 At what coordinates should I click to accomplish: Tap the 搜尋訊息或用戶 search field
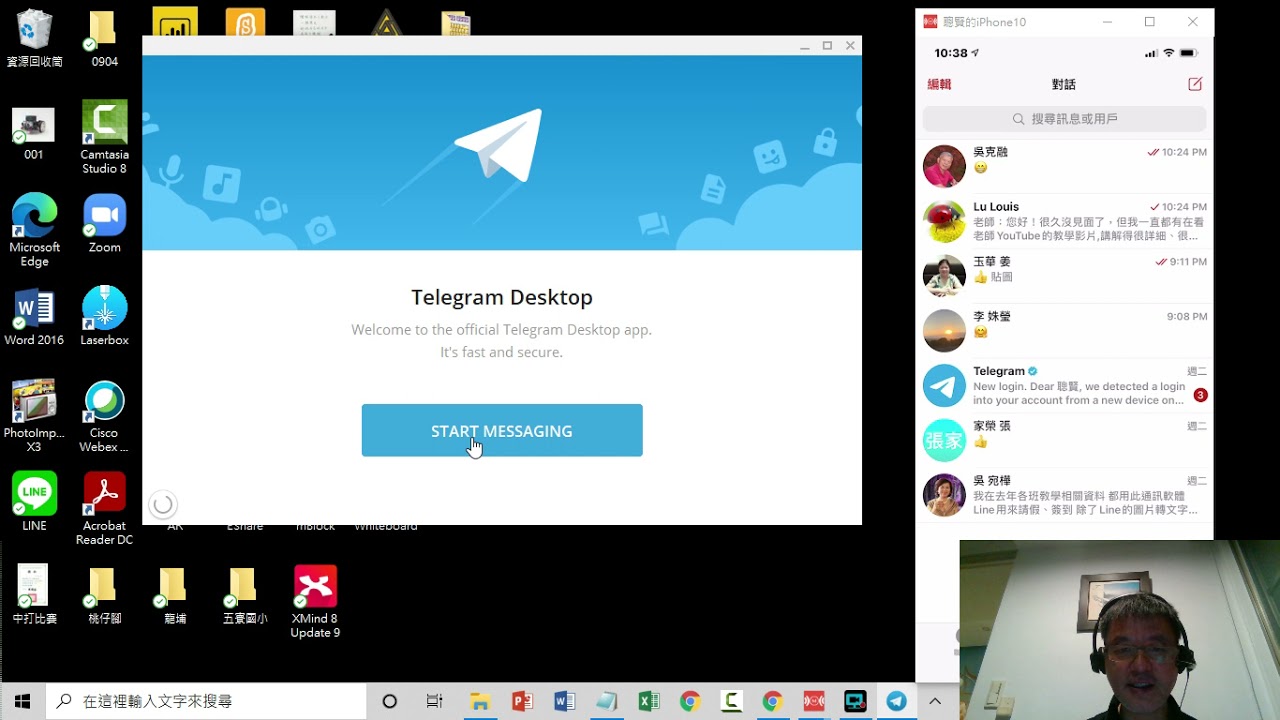[1064, 119]
